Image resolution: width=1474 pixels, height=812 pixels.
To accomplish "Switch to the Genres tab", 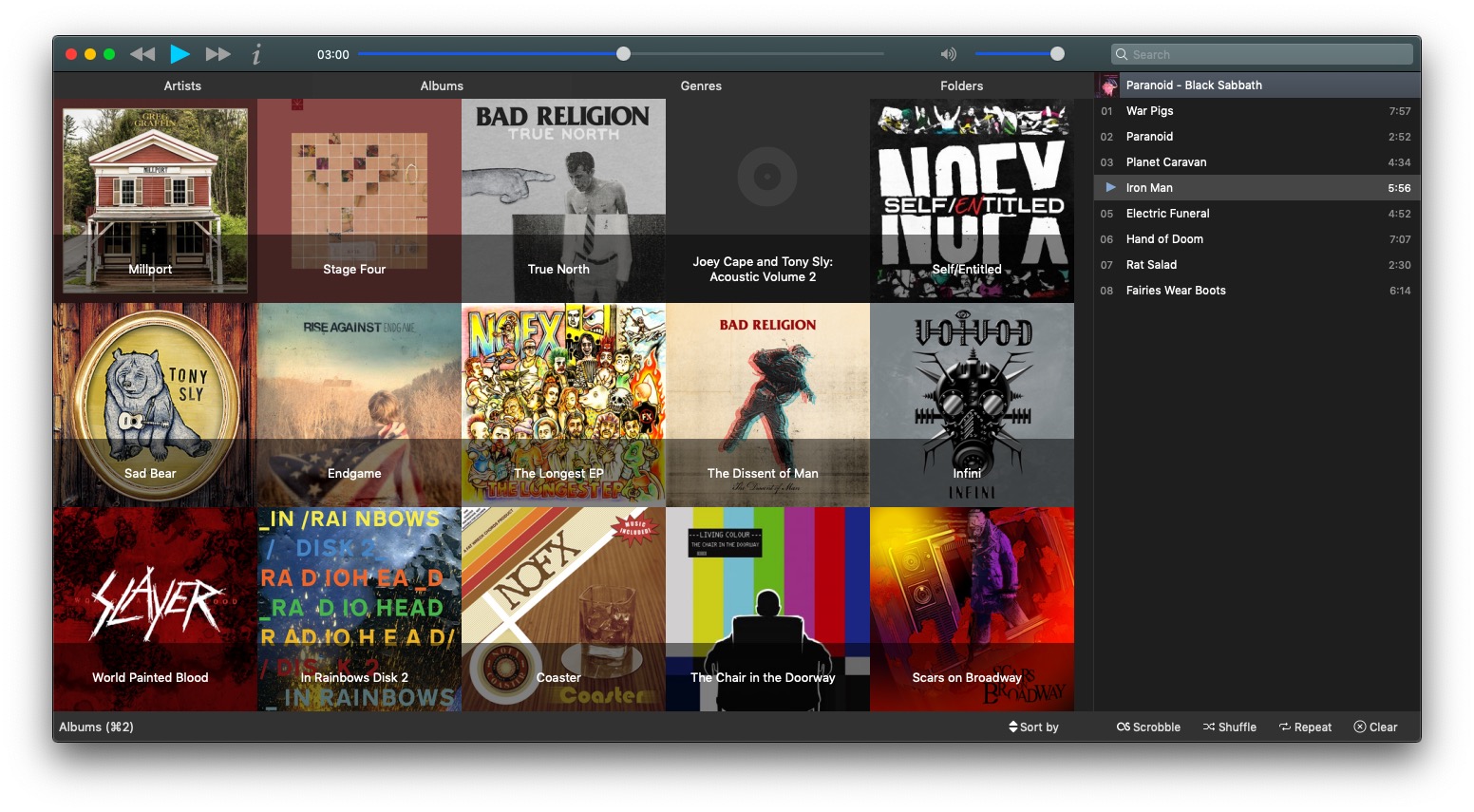I will [x=701, y=85].
